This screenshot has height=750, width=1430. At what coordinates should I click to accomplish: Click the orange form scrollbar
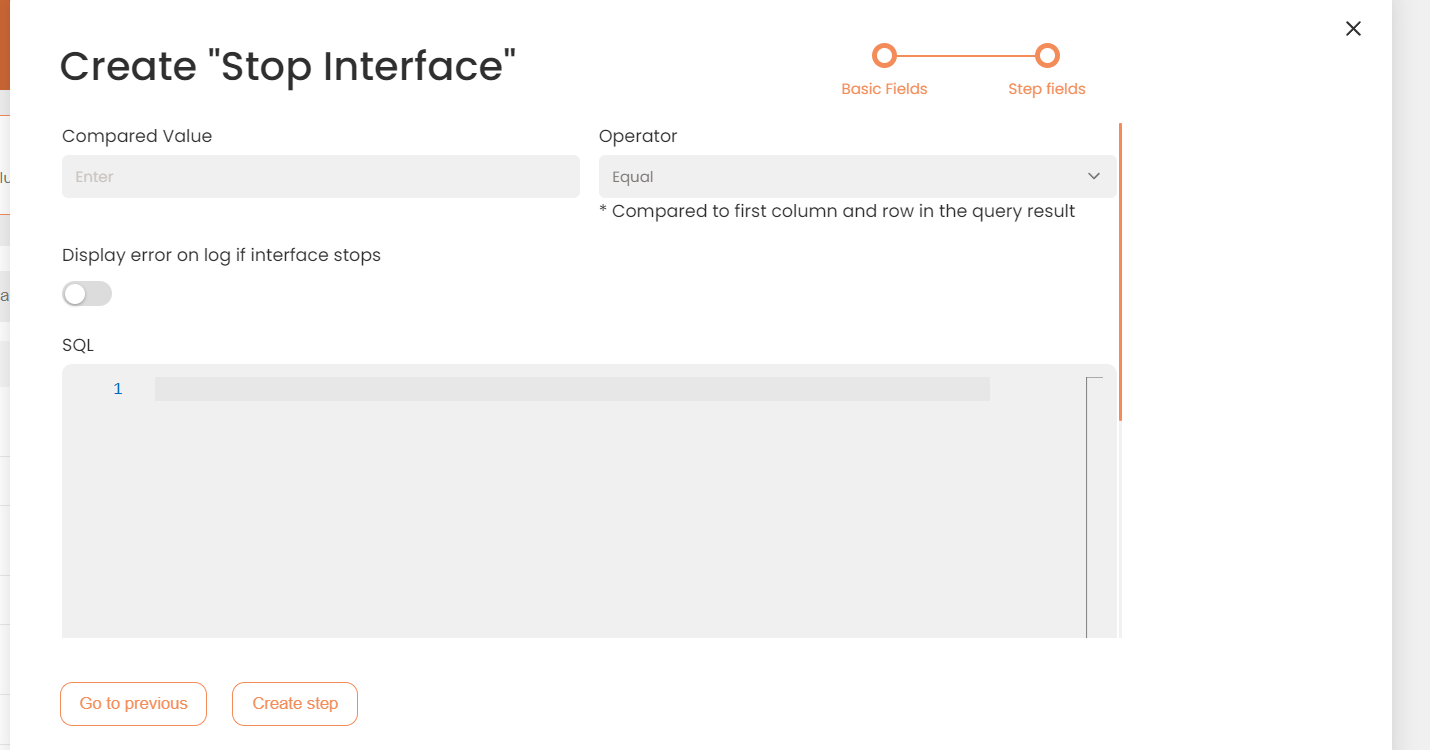coord(1120,272)
